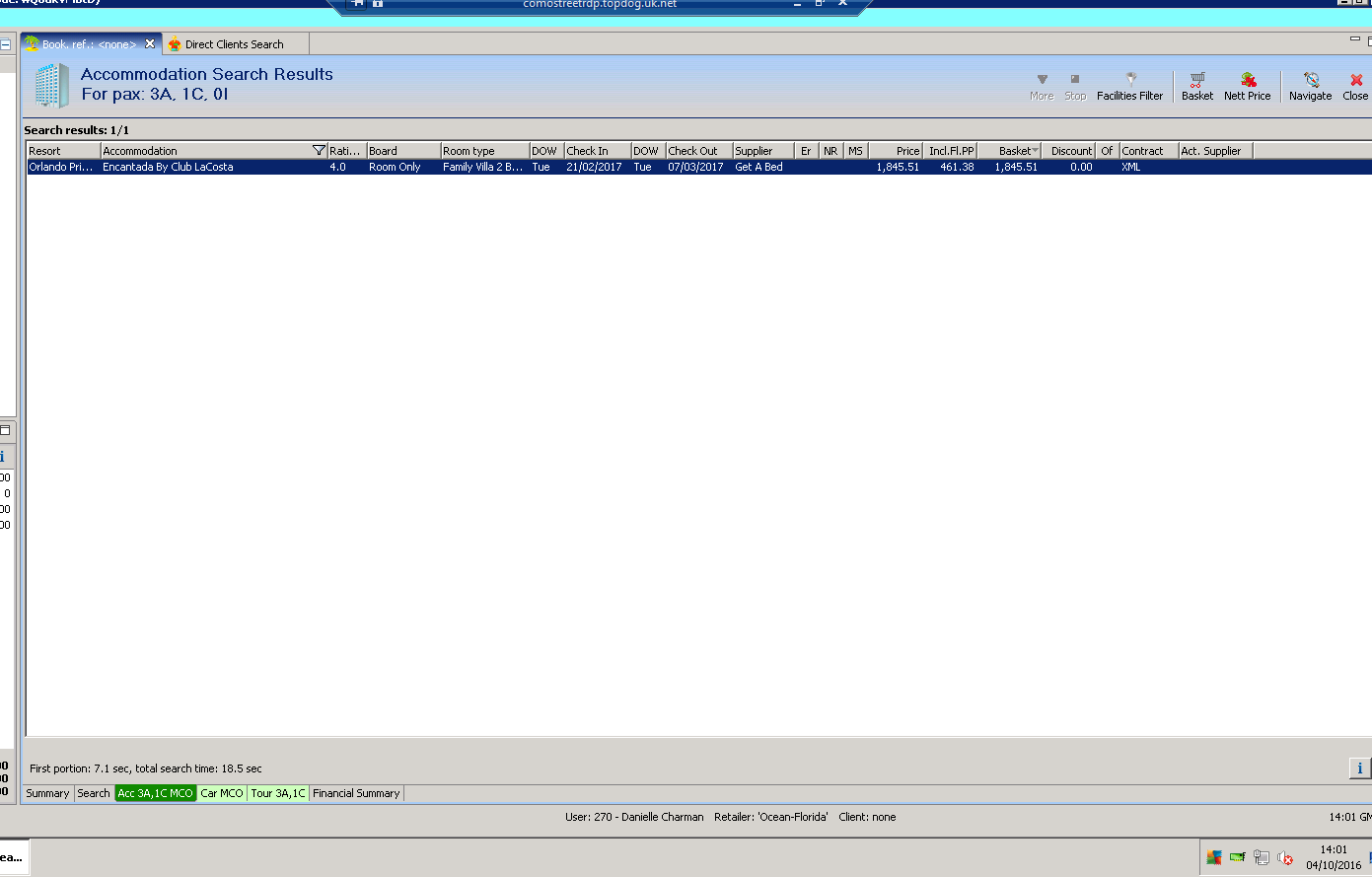Click the check-in date 21/02/2017
1372x877 pixels.
[x=594, y=167]
